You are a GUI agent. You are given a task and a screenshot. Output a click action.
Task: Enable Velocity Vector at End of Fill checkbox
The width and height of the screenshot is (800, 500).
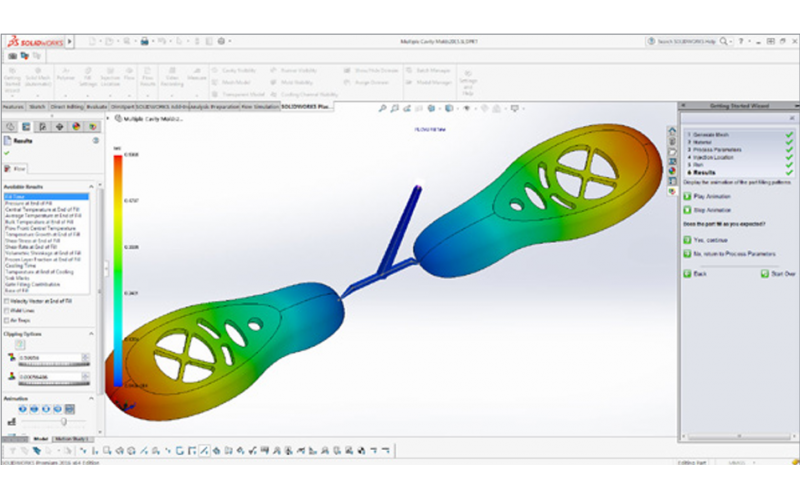coord(7,301)
